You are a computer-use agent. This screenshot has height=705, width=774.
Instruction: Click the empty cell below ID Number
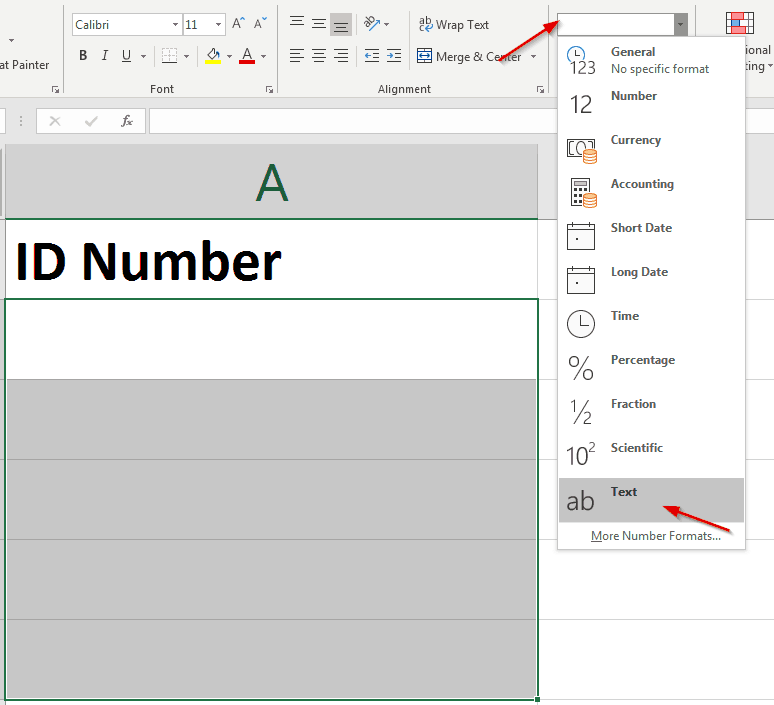pyautogui.click(x=271, y=339)
